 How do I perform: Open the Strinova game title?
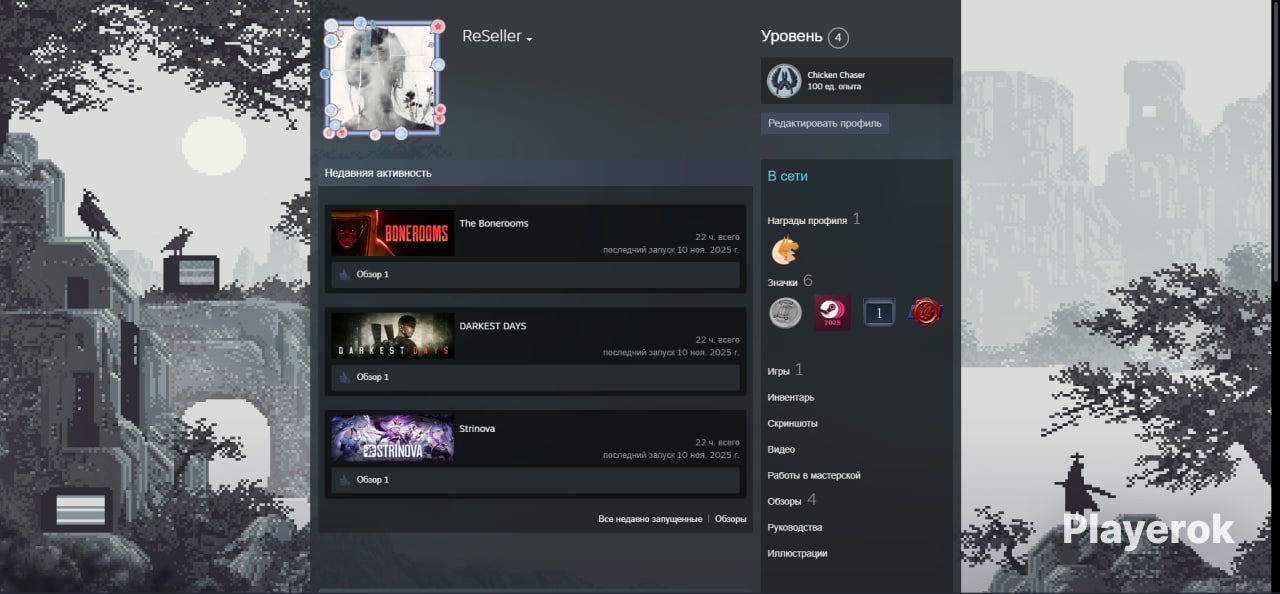point(477,429)
